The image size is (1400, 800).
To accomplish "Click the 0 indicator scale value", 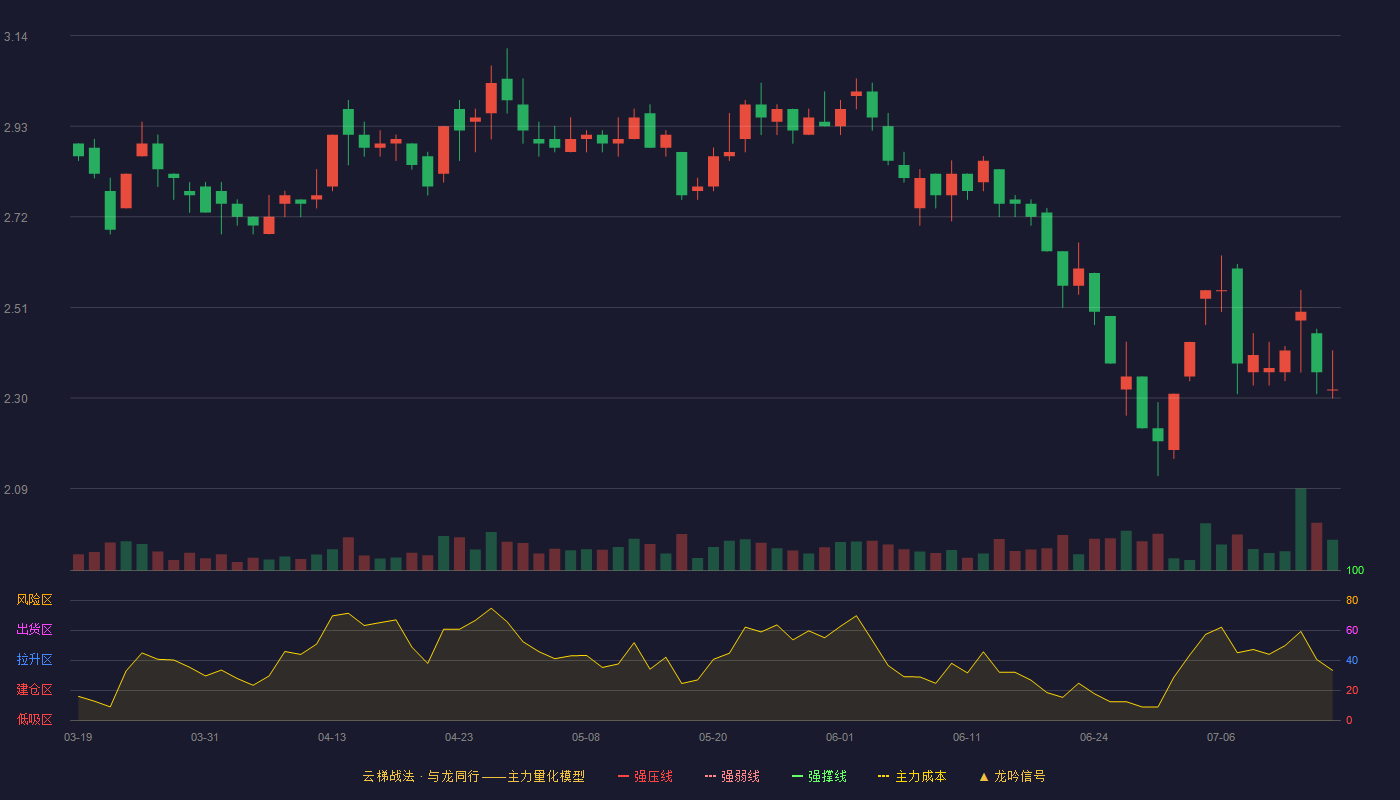I will click(1349, 720).
